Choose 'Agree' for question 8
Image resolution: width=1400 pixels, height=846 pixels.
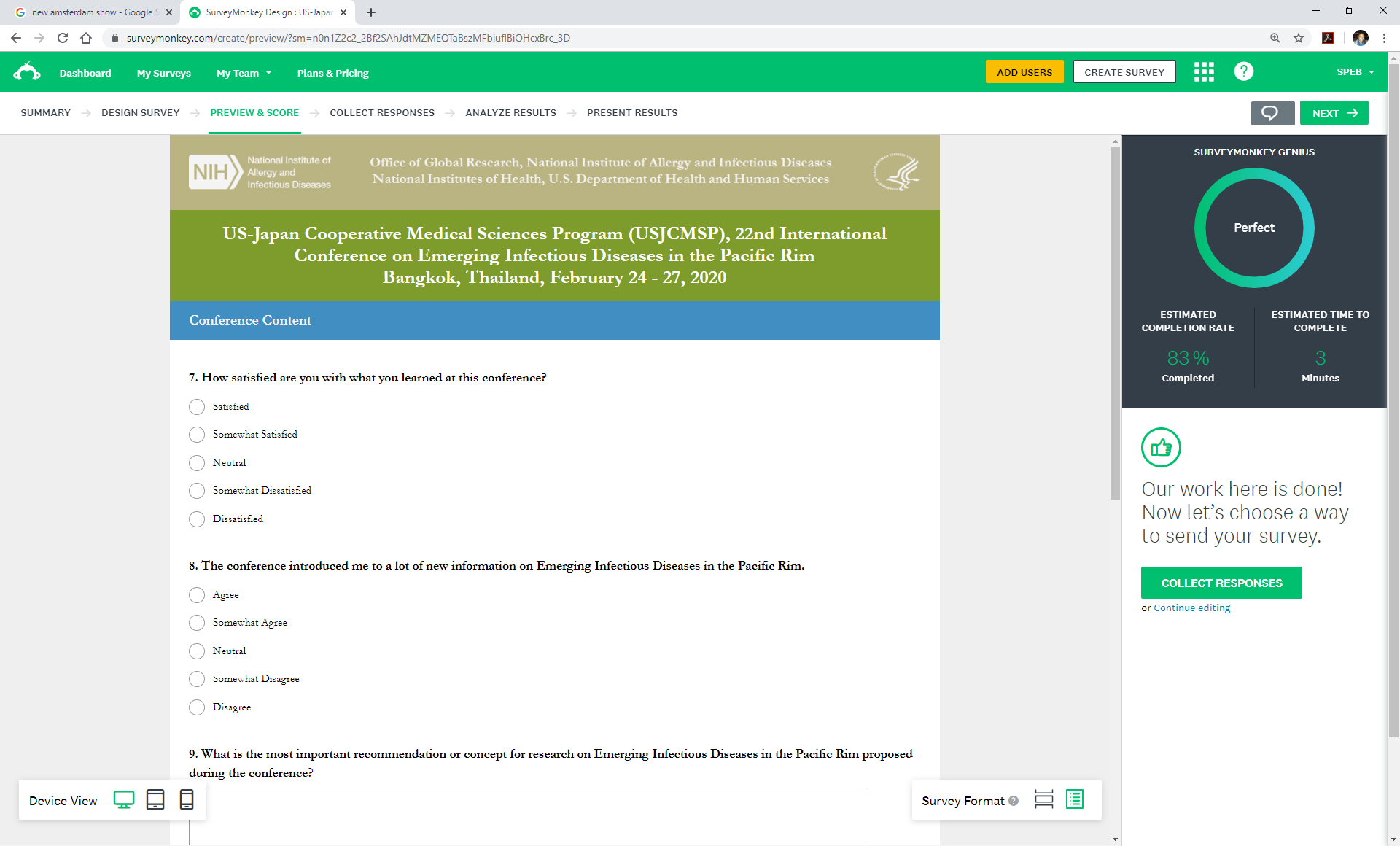[197, 595]
